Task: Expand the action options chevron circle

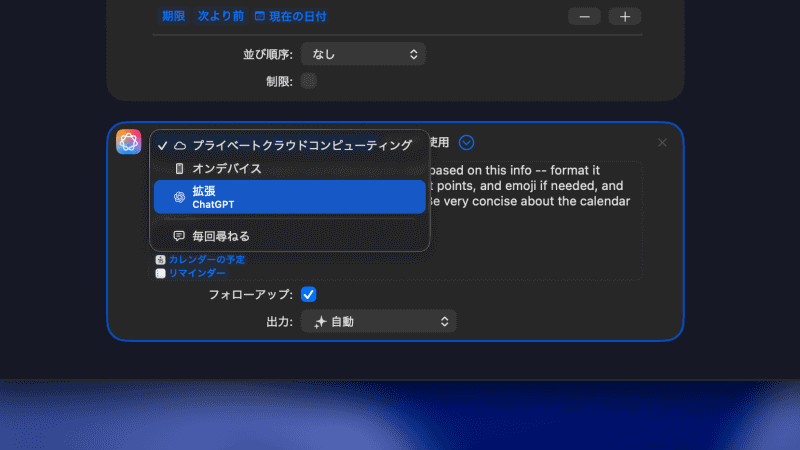Action: [x=466, y=142]
